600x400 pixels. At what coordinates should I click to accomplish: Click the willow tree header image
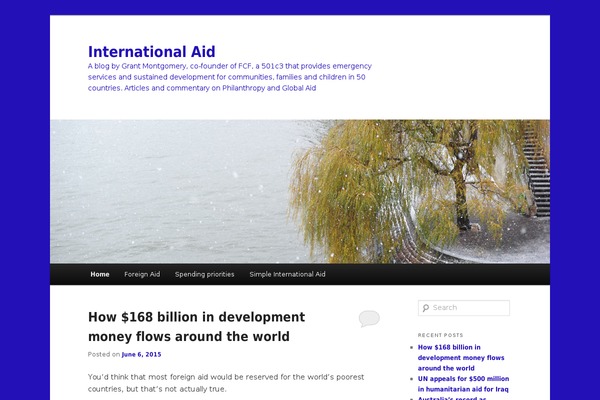coord(300,191)
